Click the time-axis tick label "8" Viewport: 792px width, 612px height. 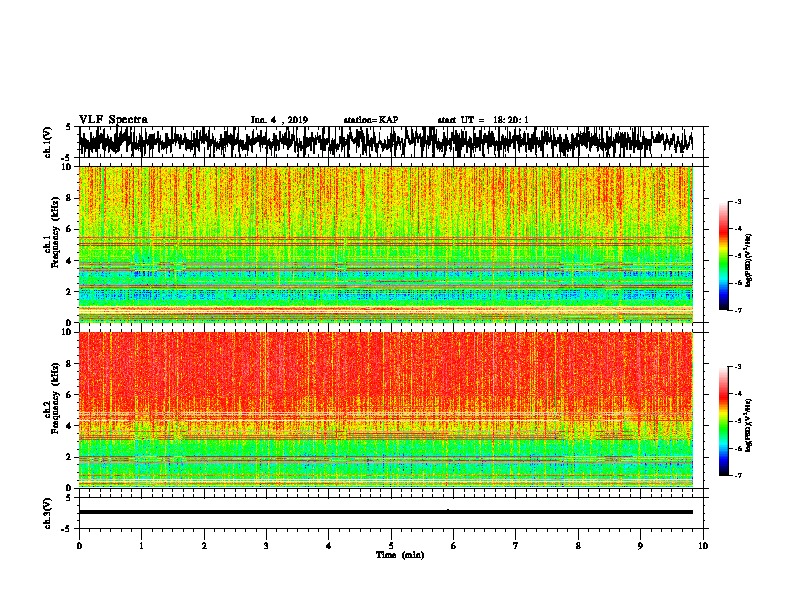pos(578,546)
